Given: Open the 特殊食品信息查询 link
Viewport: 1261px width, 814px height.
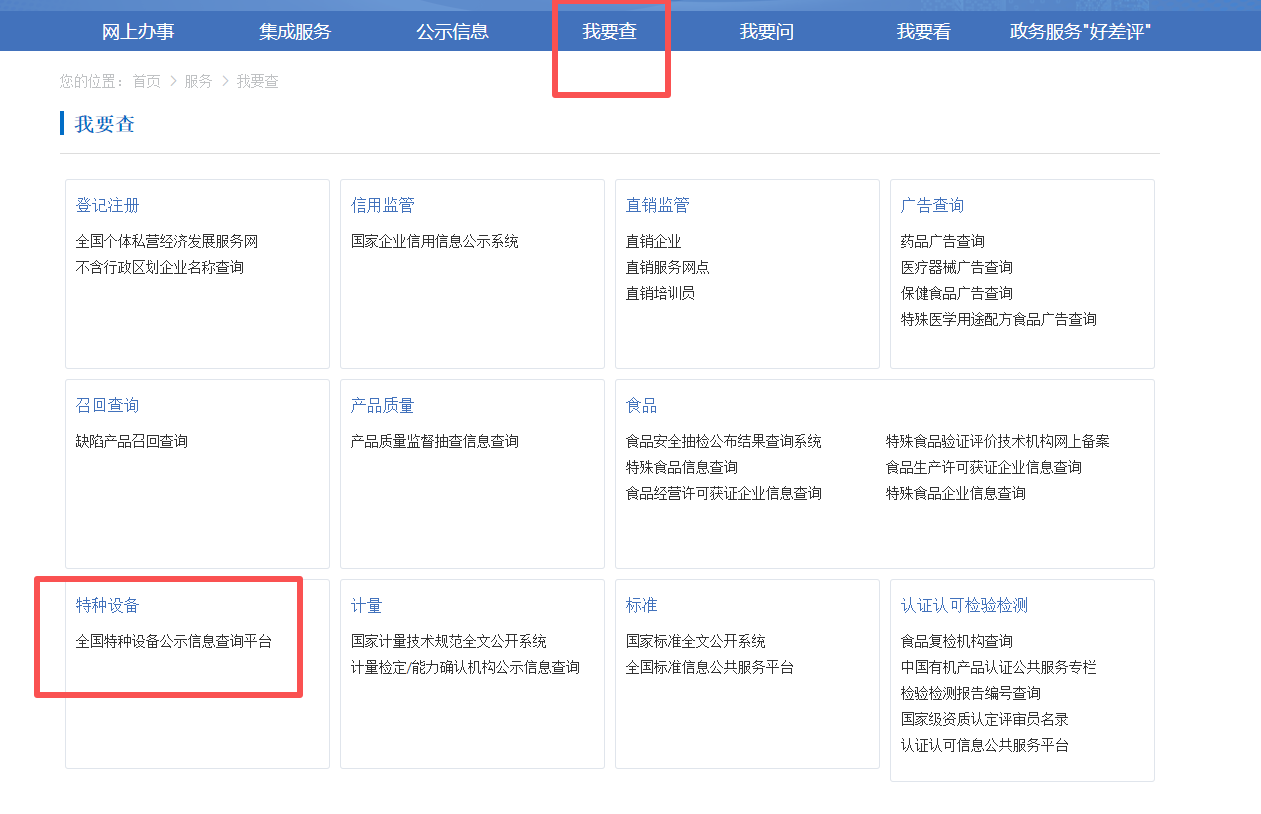Looking at the screenshot, I should click(x=682, y=467).
